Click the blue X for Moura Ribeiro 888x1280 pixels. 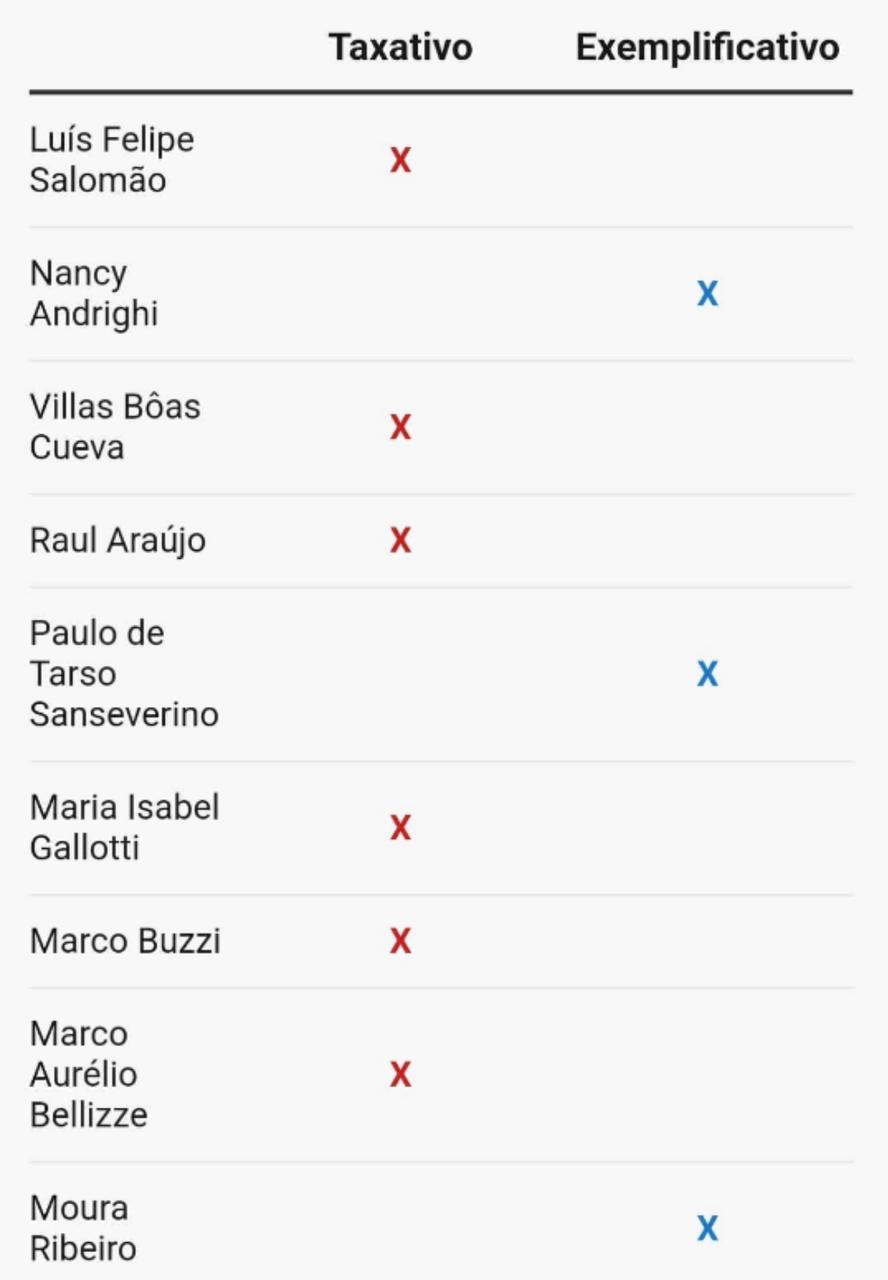point(707,1228)
